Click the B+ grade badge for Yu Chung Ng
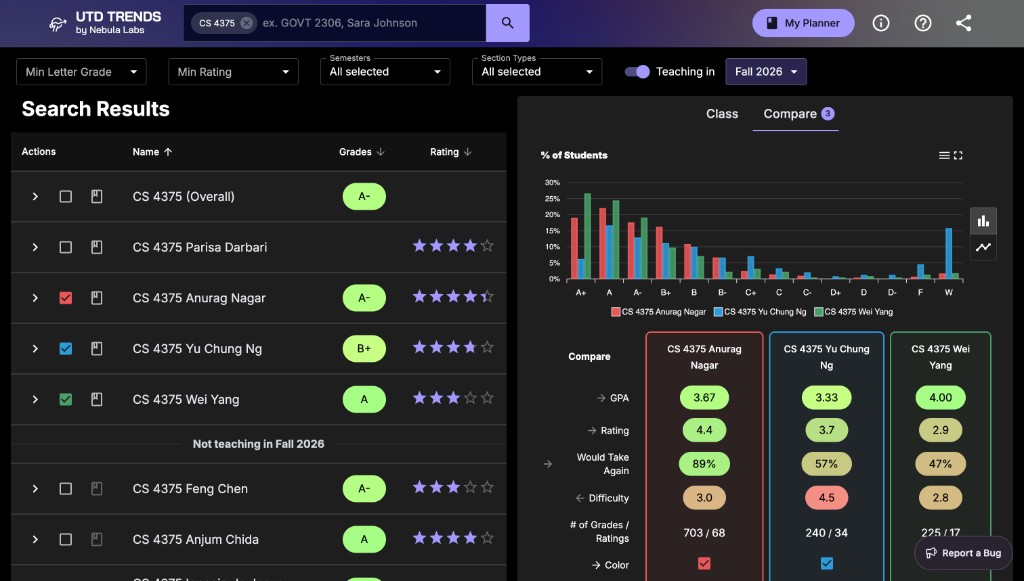1024x581 pixels. pyautogui.click(x=364, y=349)
